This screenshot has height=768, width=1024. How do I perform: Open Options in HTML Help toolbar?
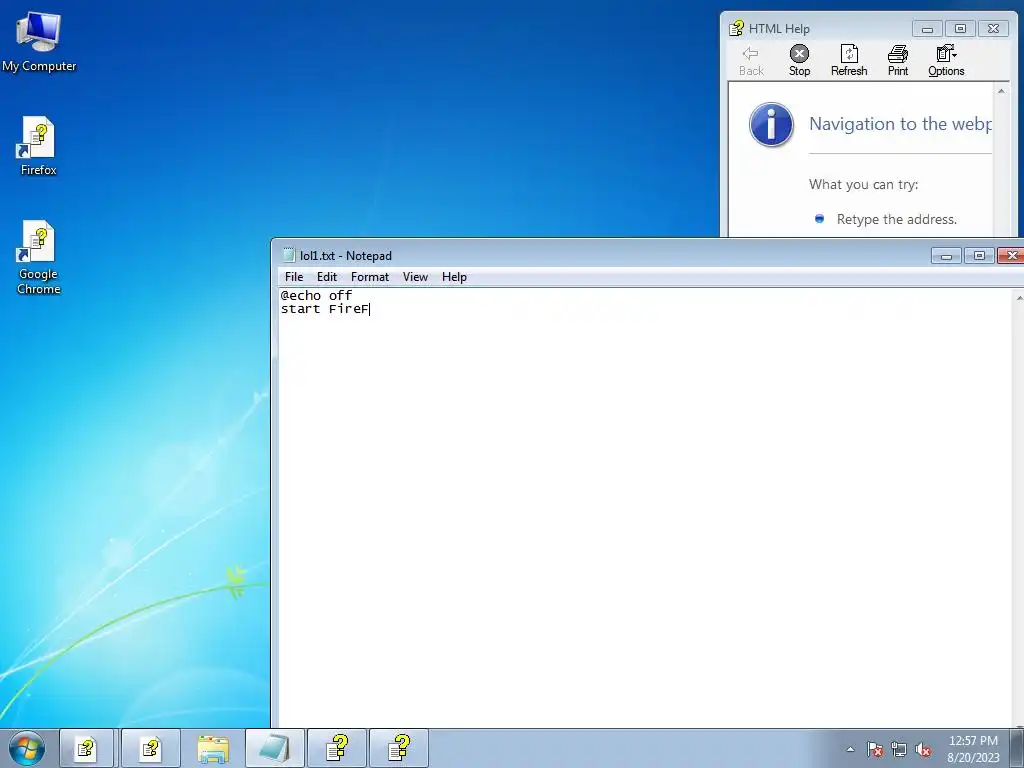(946, 61)
